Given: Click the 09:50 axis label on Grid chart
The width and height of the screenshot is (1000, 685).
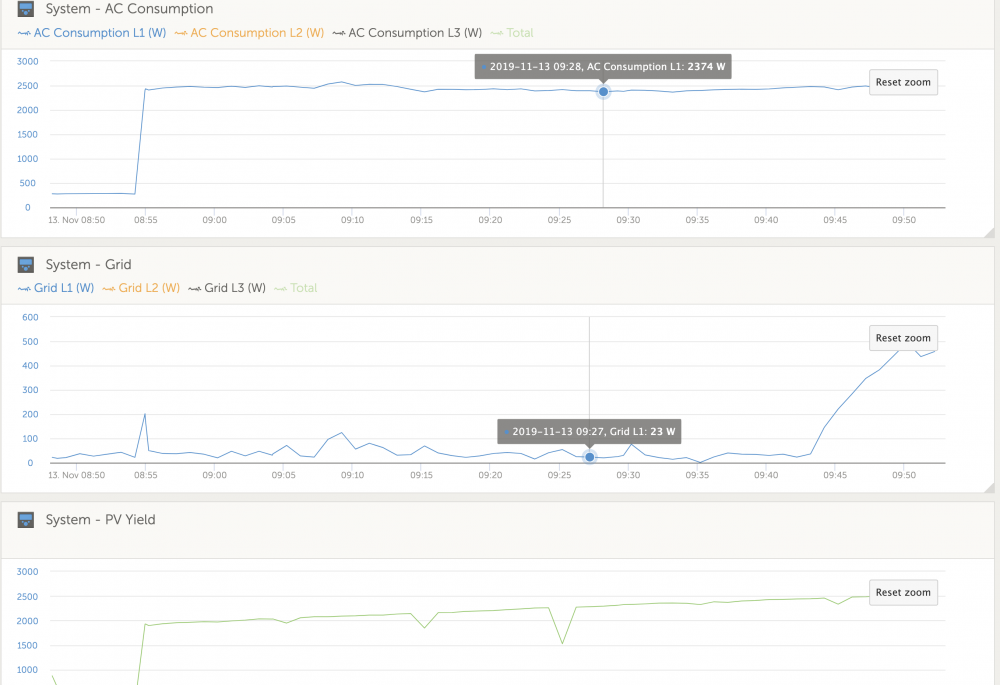Looking at the screenshot, I should point(904,475).
